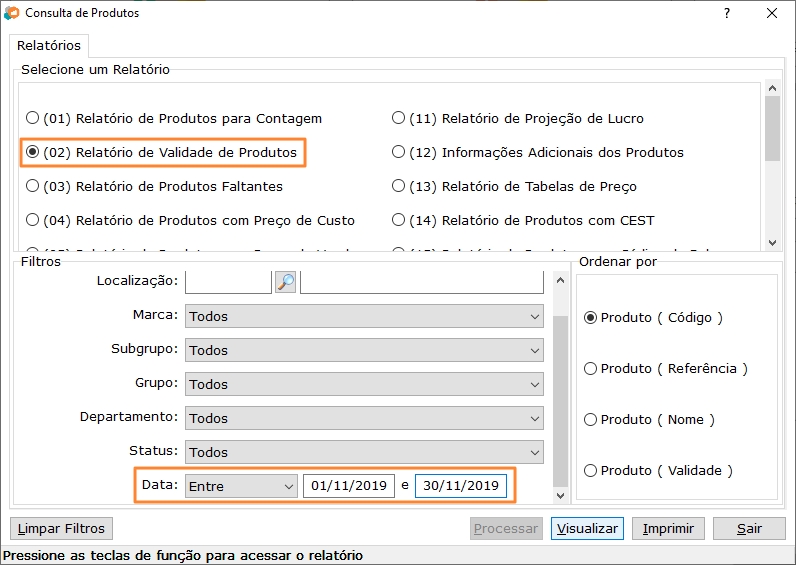Order by Produto ( Nome )
Viewport: 796px width, 565px height.
(x=649, y=420)
